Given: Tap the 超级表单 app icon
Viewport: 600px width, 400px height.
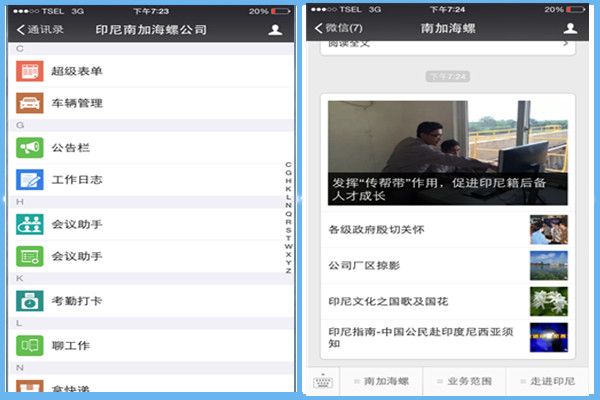Looking at the screenshot, I should (29, 71).
